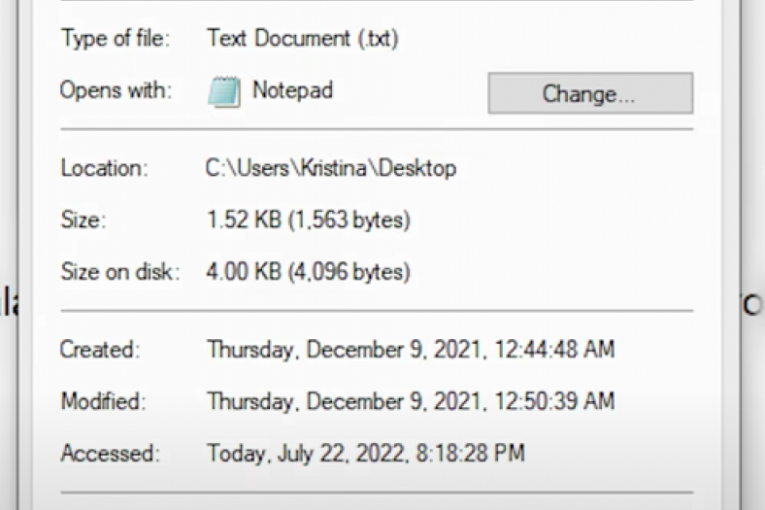
Task: Click the Modified date 12:50:39 AM value
Action: coord(410,402)
